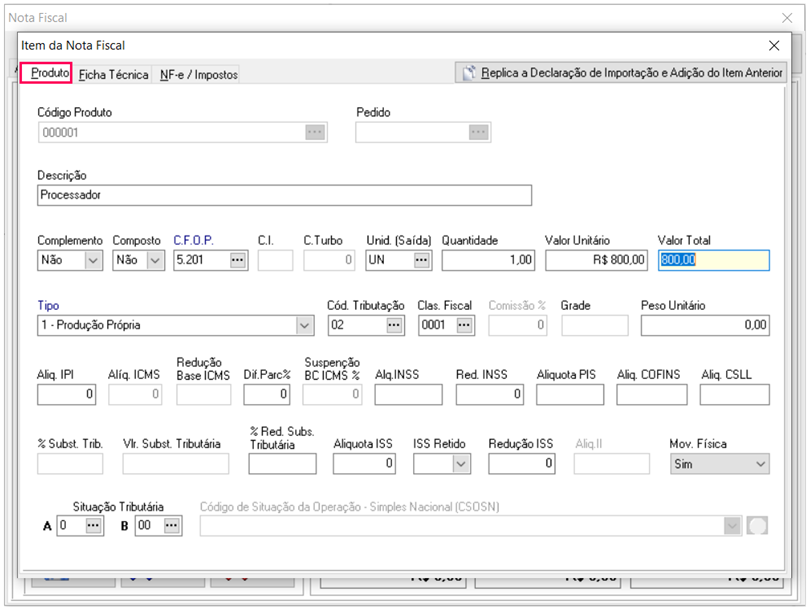Image resolution: width=810 pixels, height=609 pixels.
Task: Open the Unid. (Saída) lookup ellipsis button
Action: 422,260
